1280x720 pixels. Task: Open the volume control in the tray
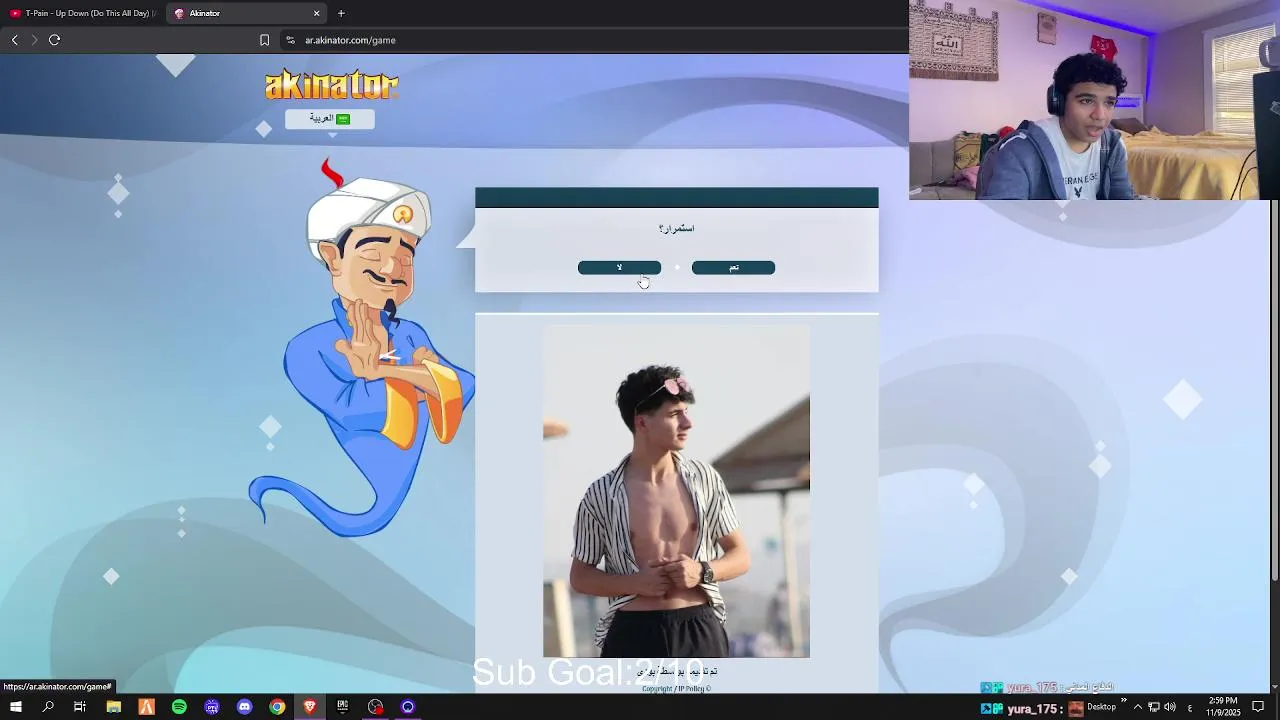coord(1170,707)
